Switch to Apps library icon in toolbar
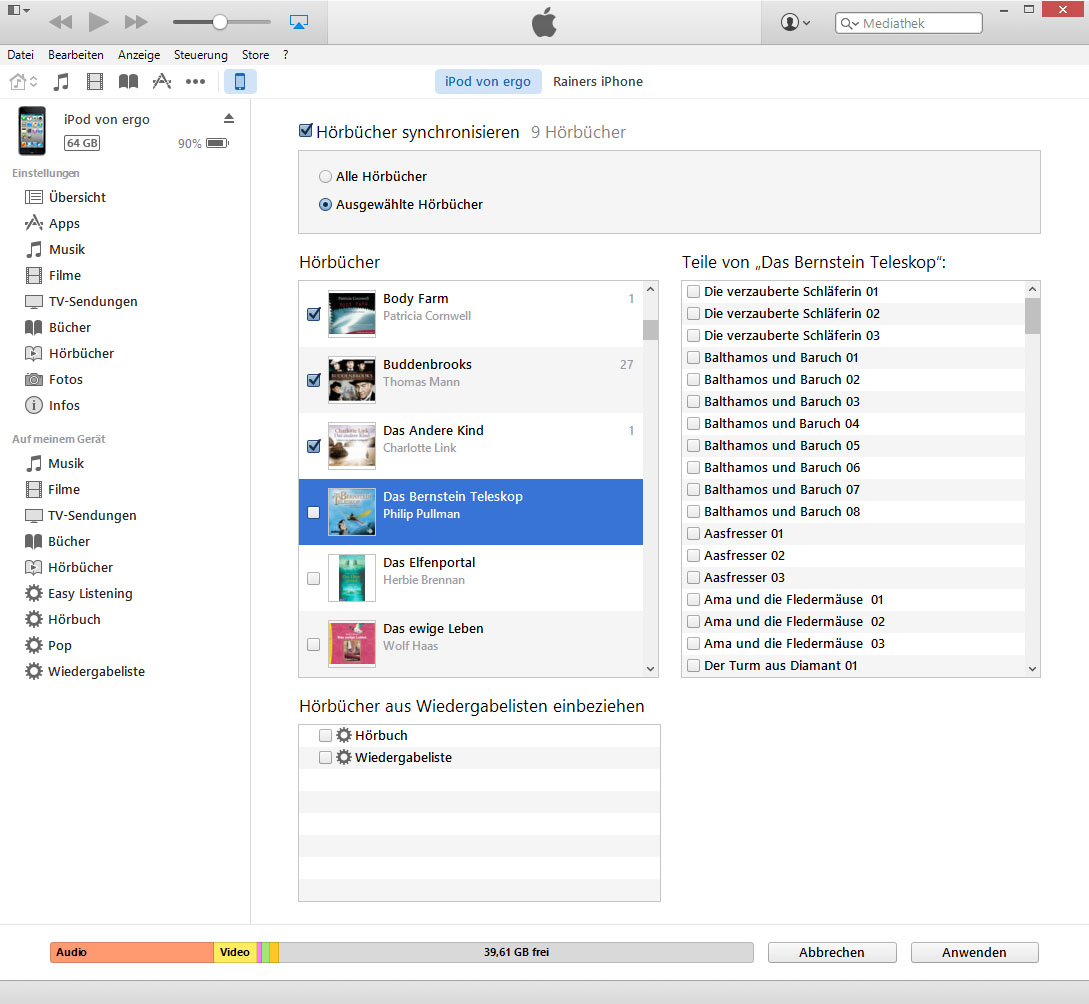The image size is (1089, 1004). tap(162, 82)
